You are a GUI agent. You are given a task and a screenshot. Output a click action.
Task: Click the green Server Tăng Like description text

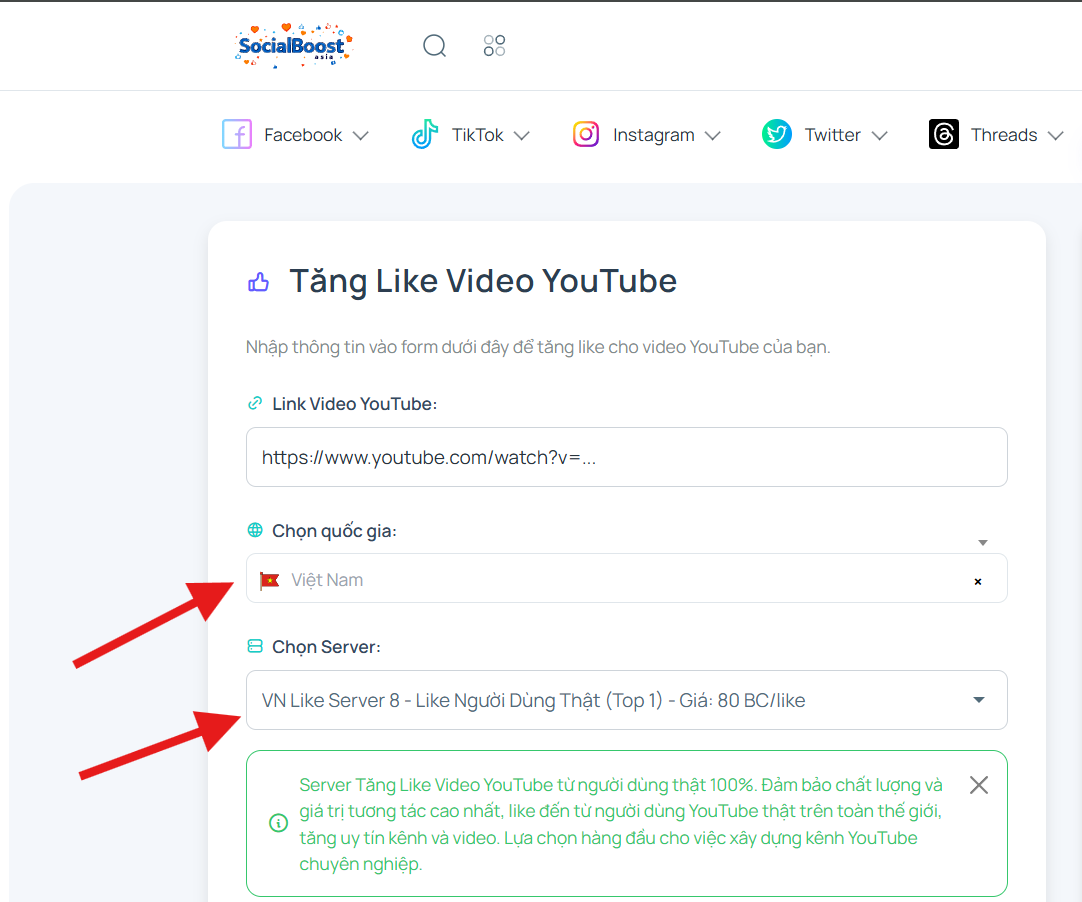click(x=621, y=824)
